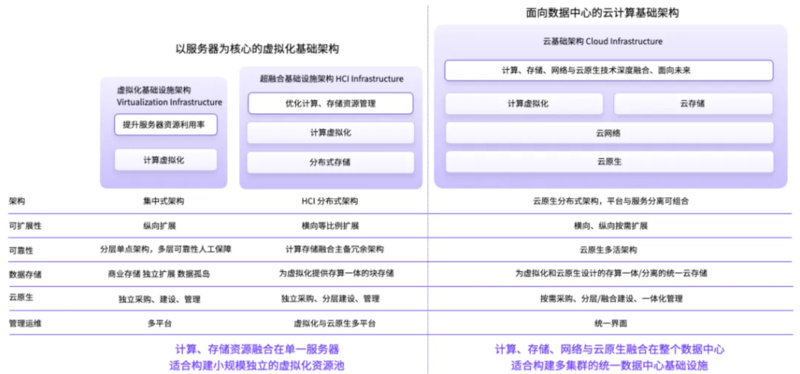Click the 云原生多活架构 cell
The height and width of the screenshot is (374, 800).
[x=608, y=250]
